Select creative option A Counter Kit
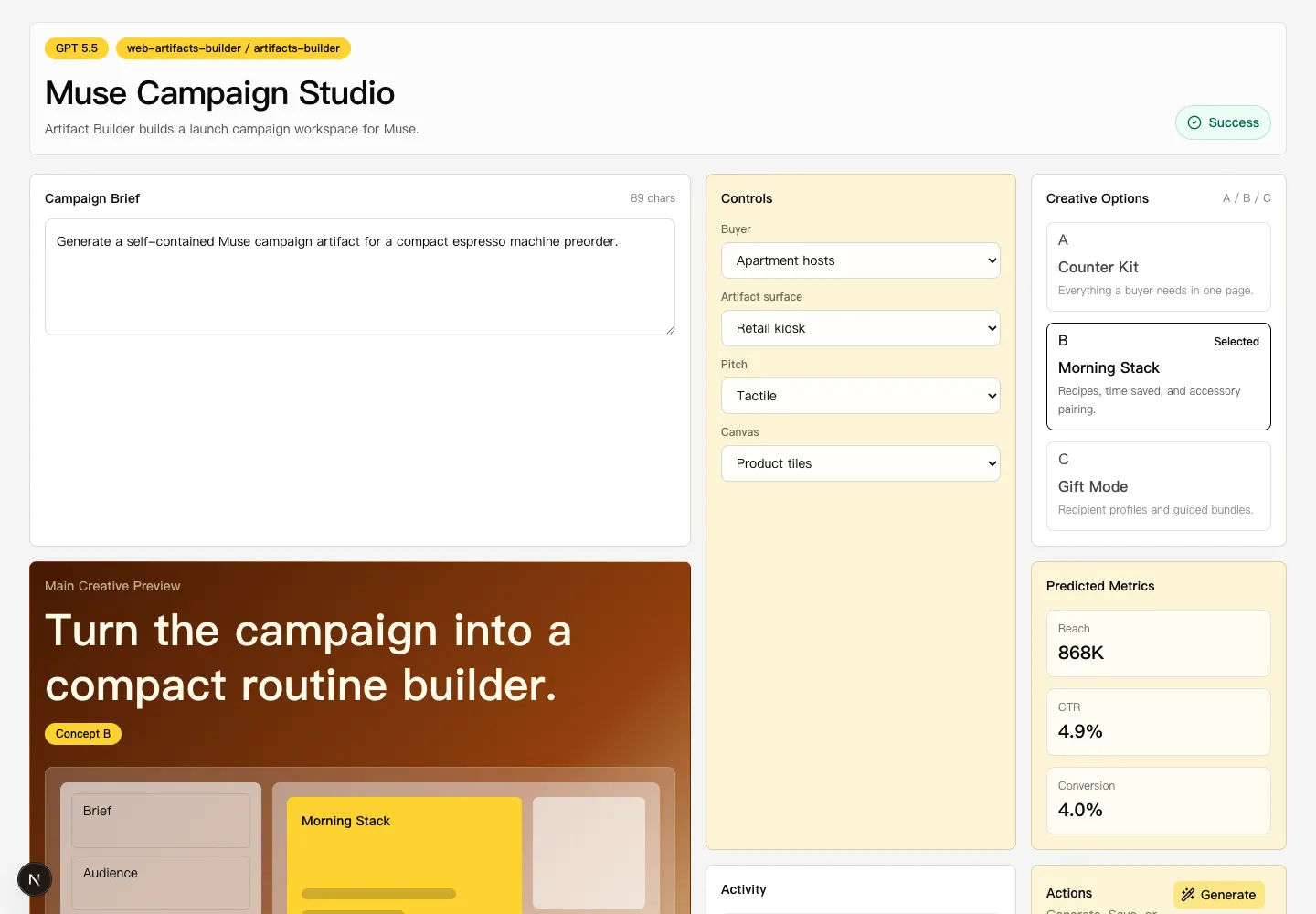Screen dimensions: 1316x914 [1159, 267]
